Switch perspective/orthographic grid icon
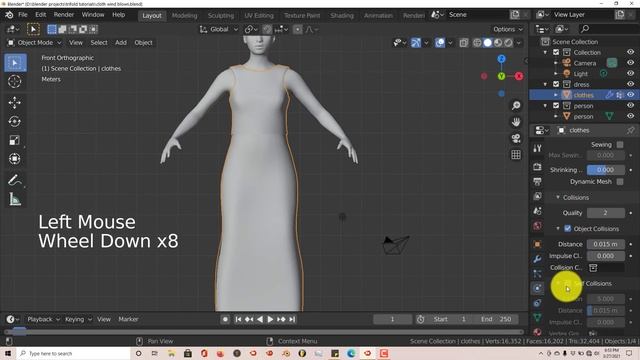This screenshot has height=360, width=640. (x=516, y=155)
